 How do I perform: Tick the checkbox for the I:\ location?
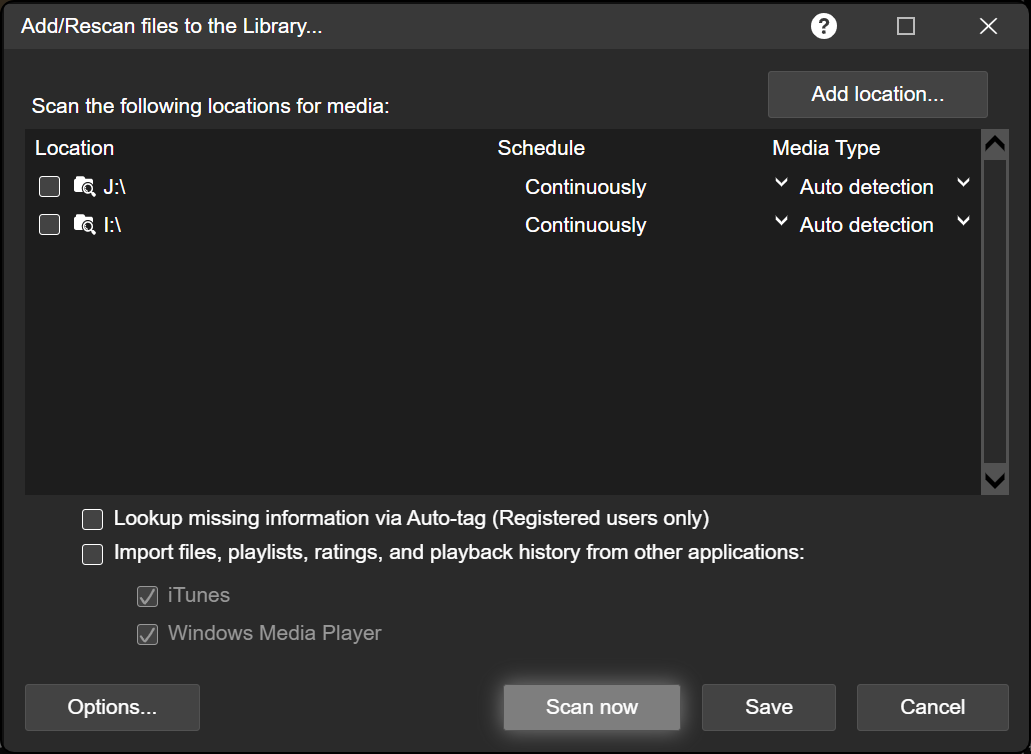coord(49,225)
